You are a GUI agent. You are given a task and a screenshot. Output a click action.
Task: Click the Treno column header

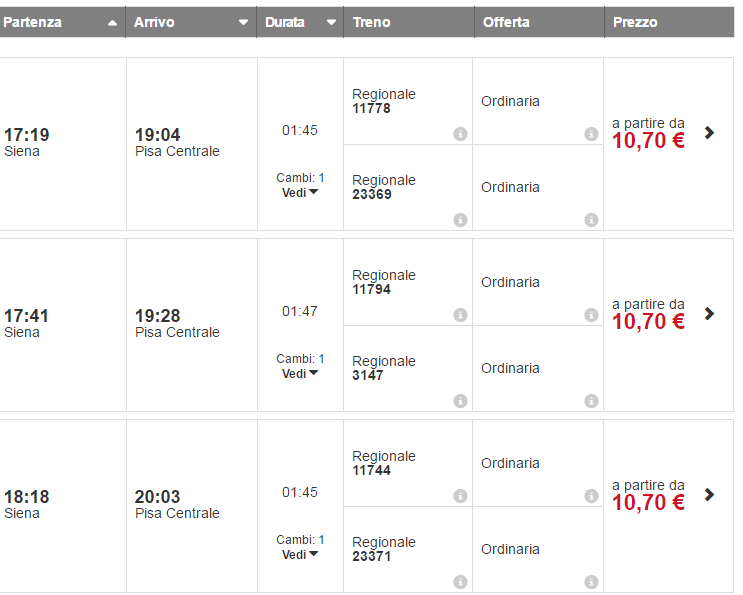(x=372, y=22)
